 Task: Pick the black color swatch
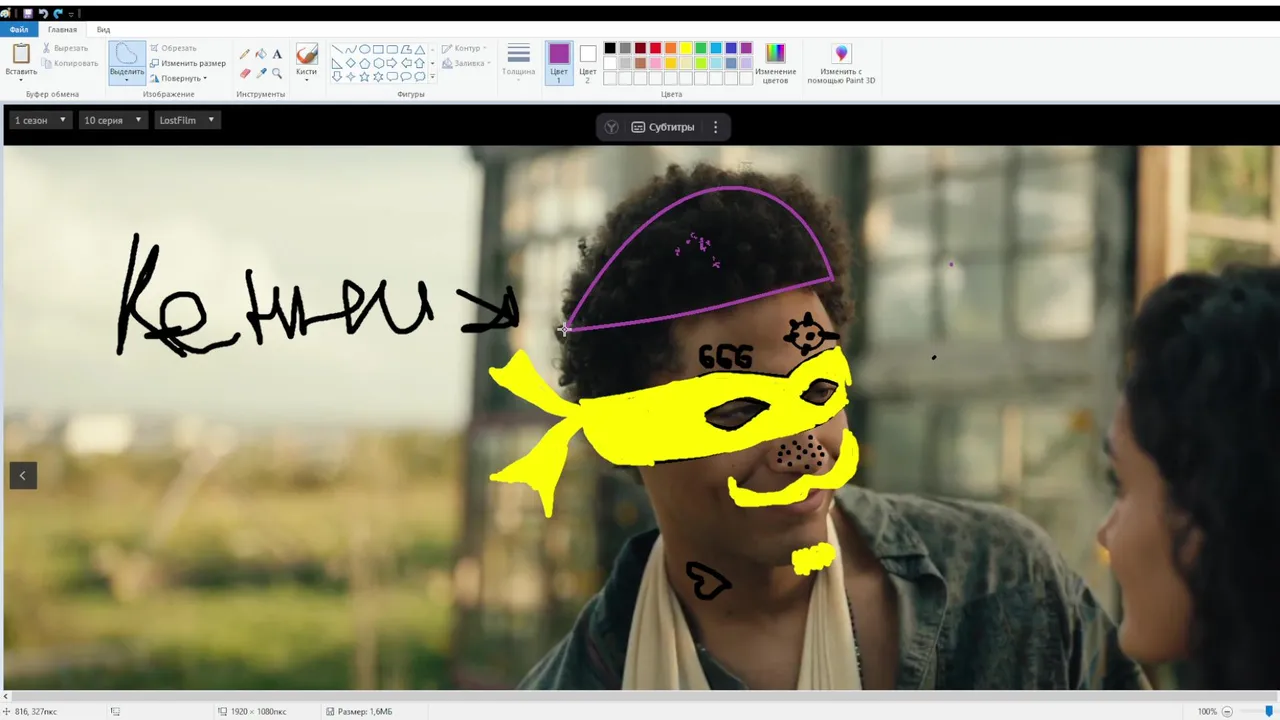click(x=610, y=48)
